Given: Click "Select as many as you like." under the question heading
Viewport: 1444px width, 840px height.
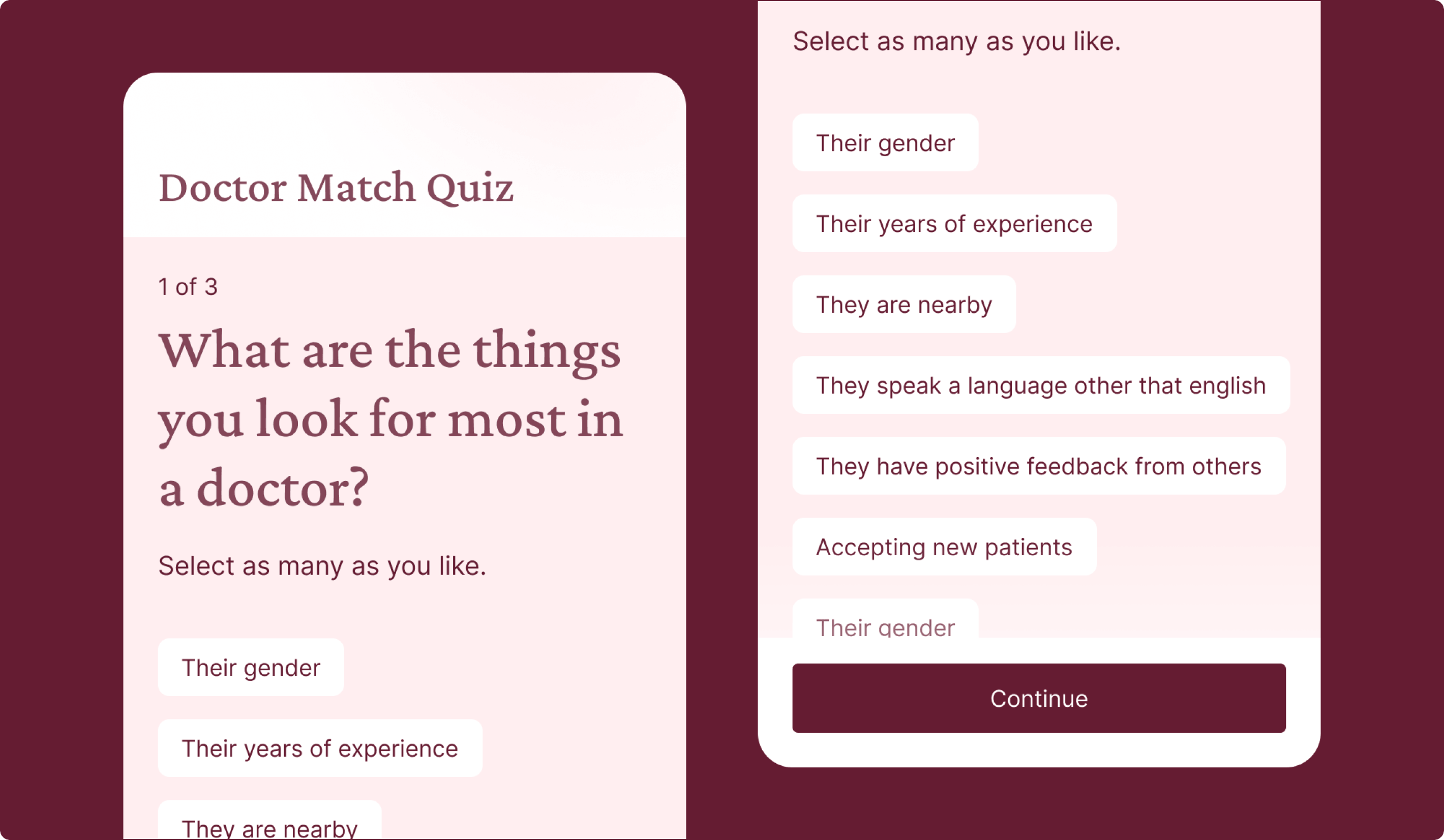Looking at the screenshot, I should pos(322,565).
